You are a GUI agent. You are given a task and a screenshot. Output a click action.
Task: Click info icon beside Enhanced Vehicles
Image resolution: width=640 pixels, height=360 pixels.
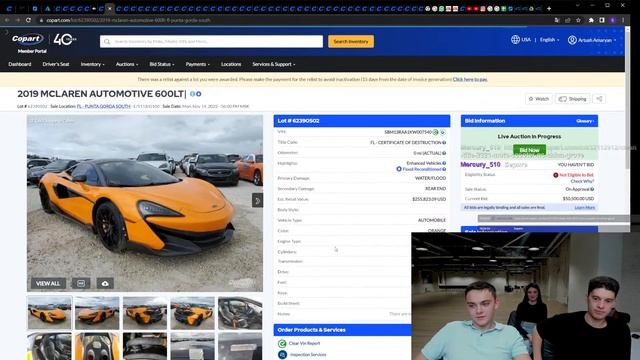(x=444, y=163)
